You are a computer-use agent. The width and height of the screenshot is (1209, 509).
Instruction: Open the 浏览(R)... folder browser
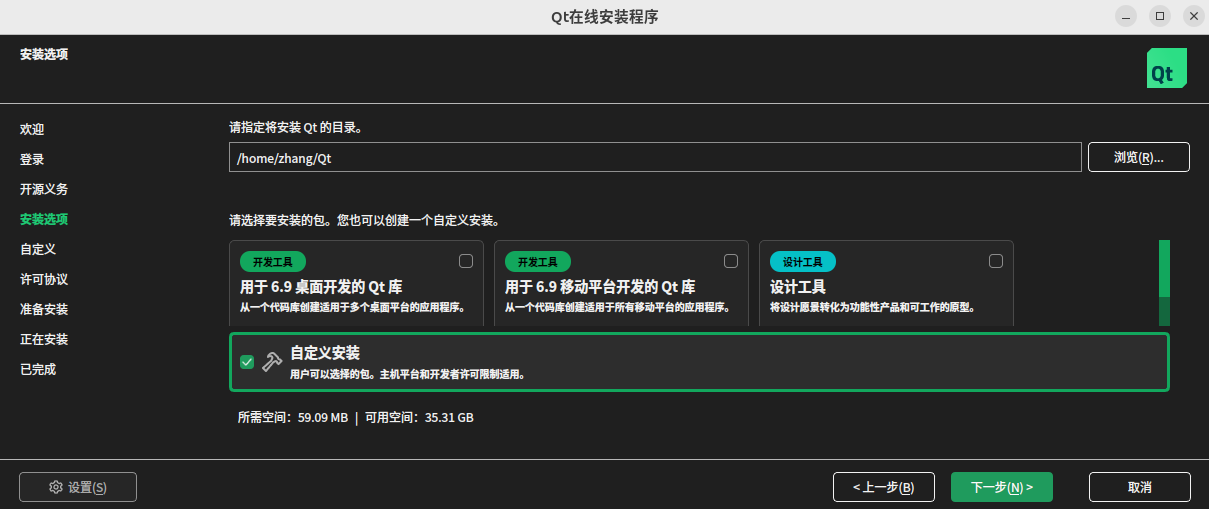point(1139,157)
